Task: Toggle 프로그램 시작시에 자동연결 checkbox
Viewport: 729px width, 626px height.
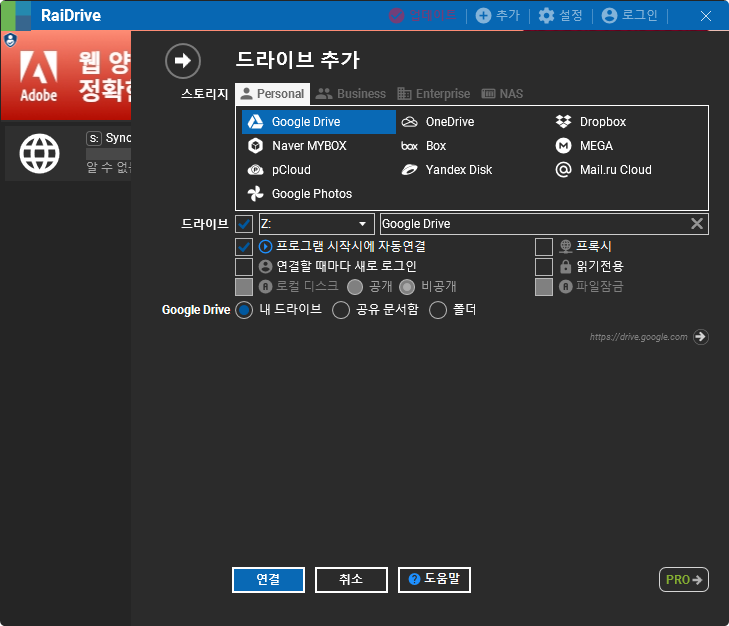Action: [x=244, y=246]
